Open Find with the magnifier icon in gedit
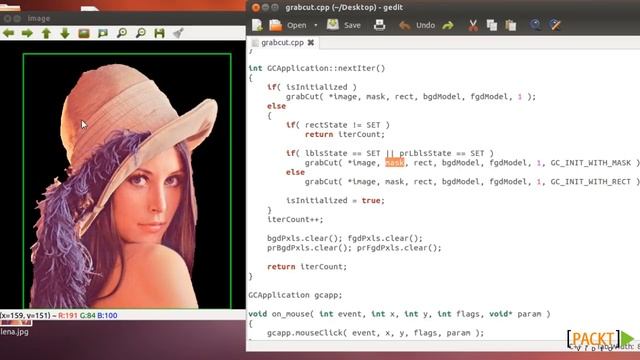 pyautogui.click(x=536, y=25)
